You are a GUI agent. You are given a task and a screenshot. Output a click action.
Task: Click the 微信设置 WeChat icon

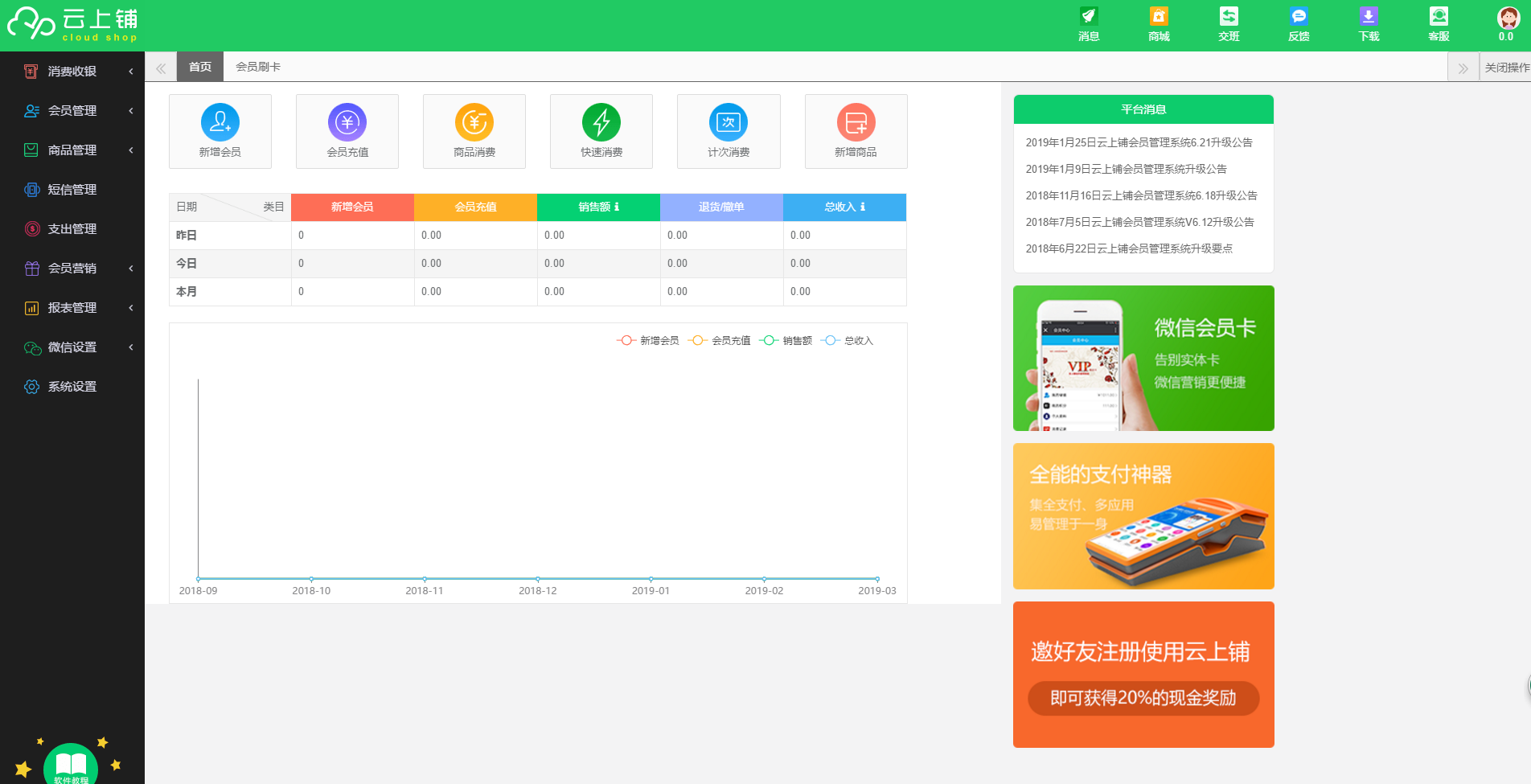[31, 347]
